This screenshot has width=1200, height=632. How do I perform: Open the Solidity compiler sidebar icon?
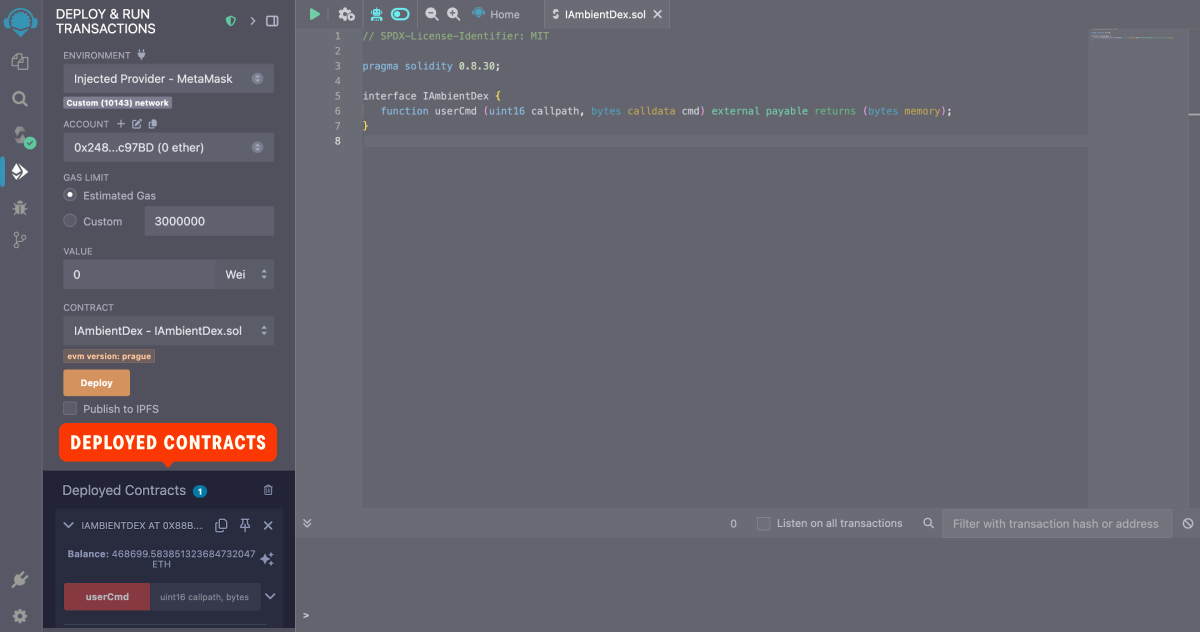22,136
